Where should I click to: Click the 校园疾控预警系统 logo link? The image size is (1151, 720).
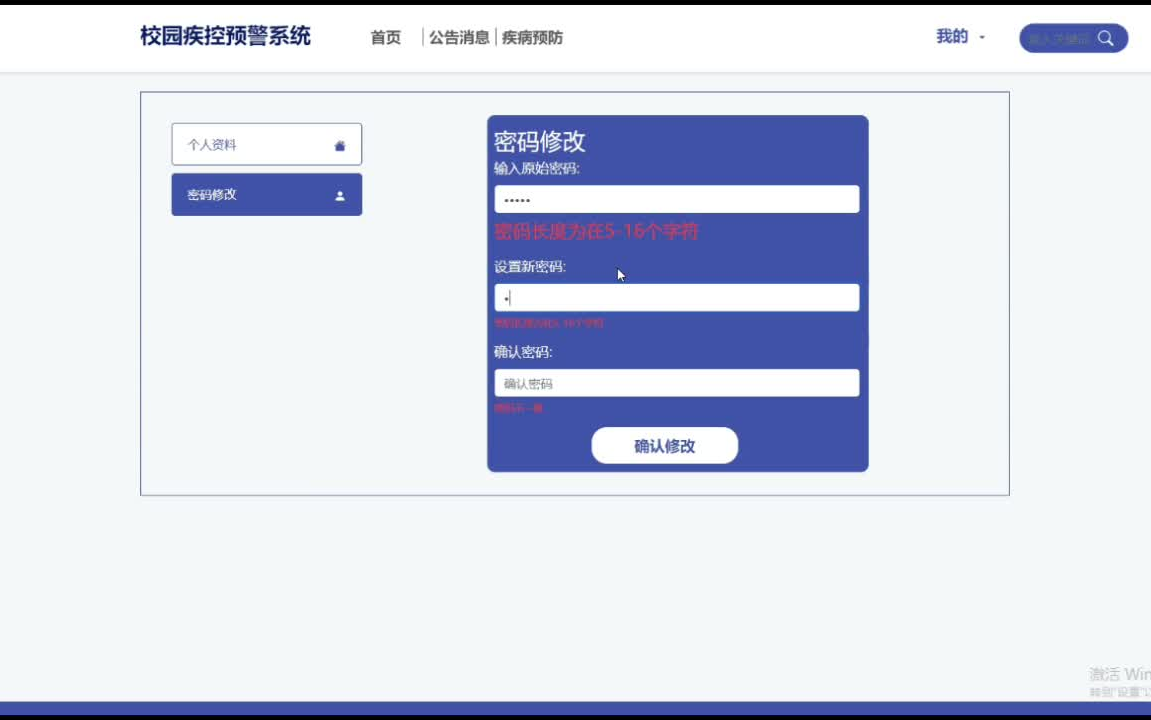[222, 35]
